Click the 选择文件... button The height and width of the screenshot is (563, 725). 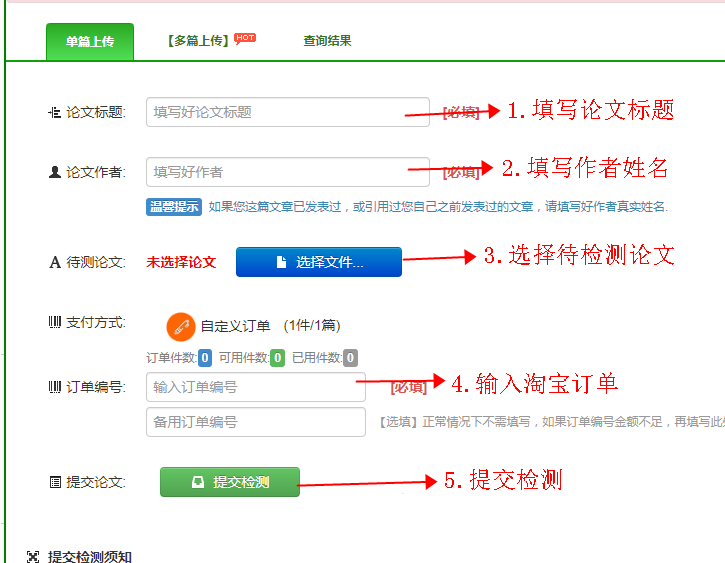pos(319,262)
